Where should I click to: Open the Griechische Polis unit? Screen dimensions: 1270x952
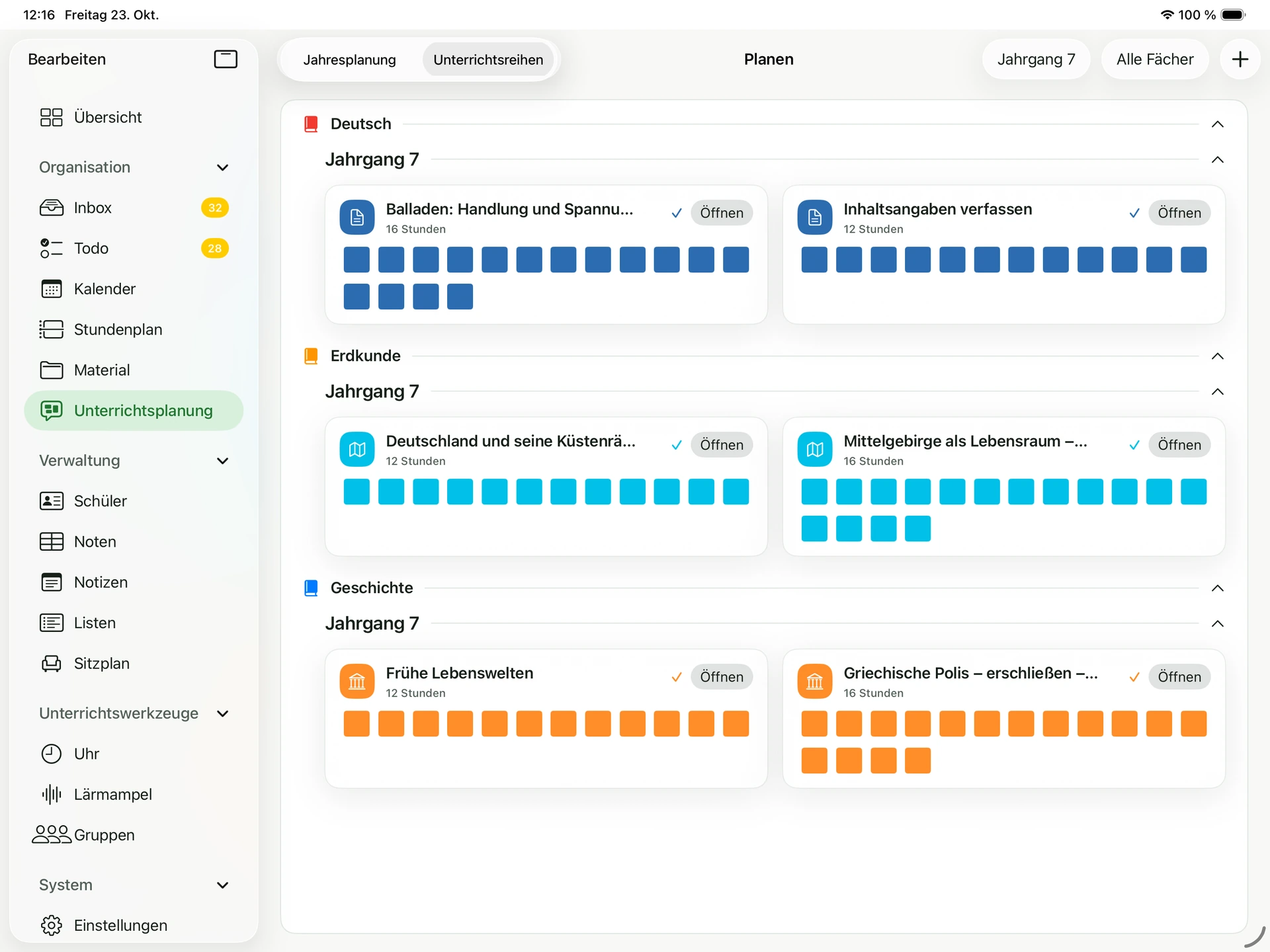pyautogui.click(x=1179, y=677)
